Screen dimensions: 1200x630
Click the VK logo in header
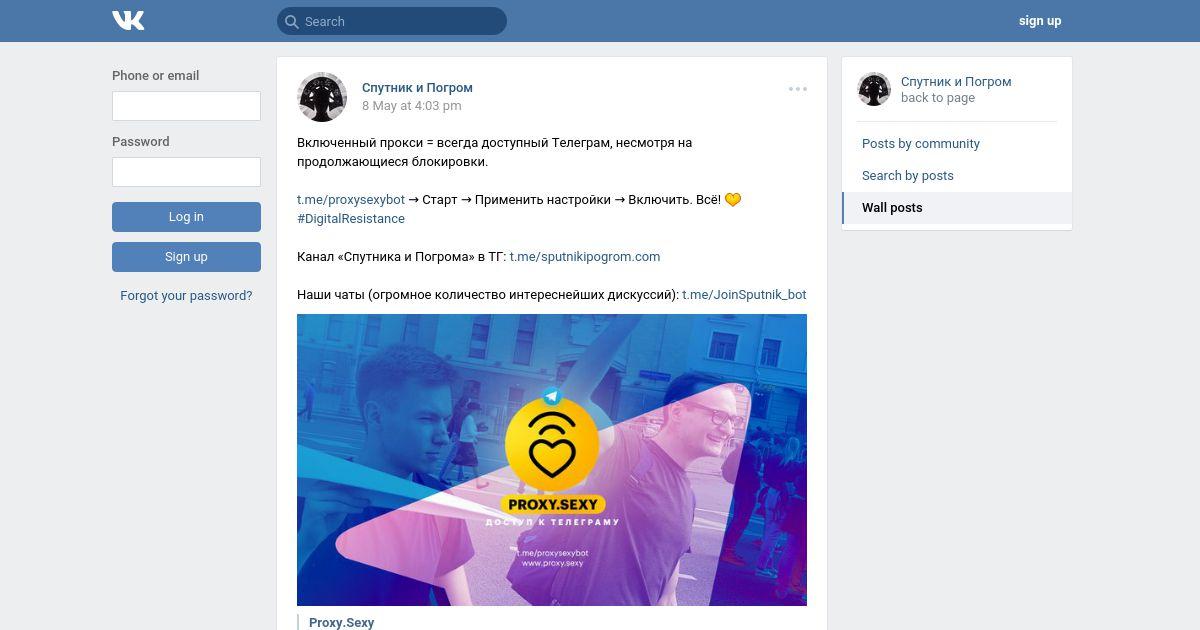pyautogui.click(x=128, y=20)
